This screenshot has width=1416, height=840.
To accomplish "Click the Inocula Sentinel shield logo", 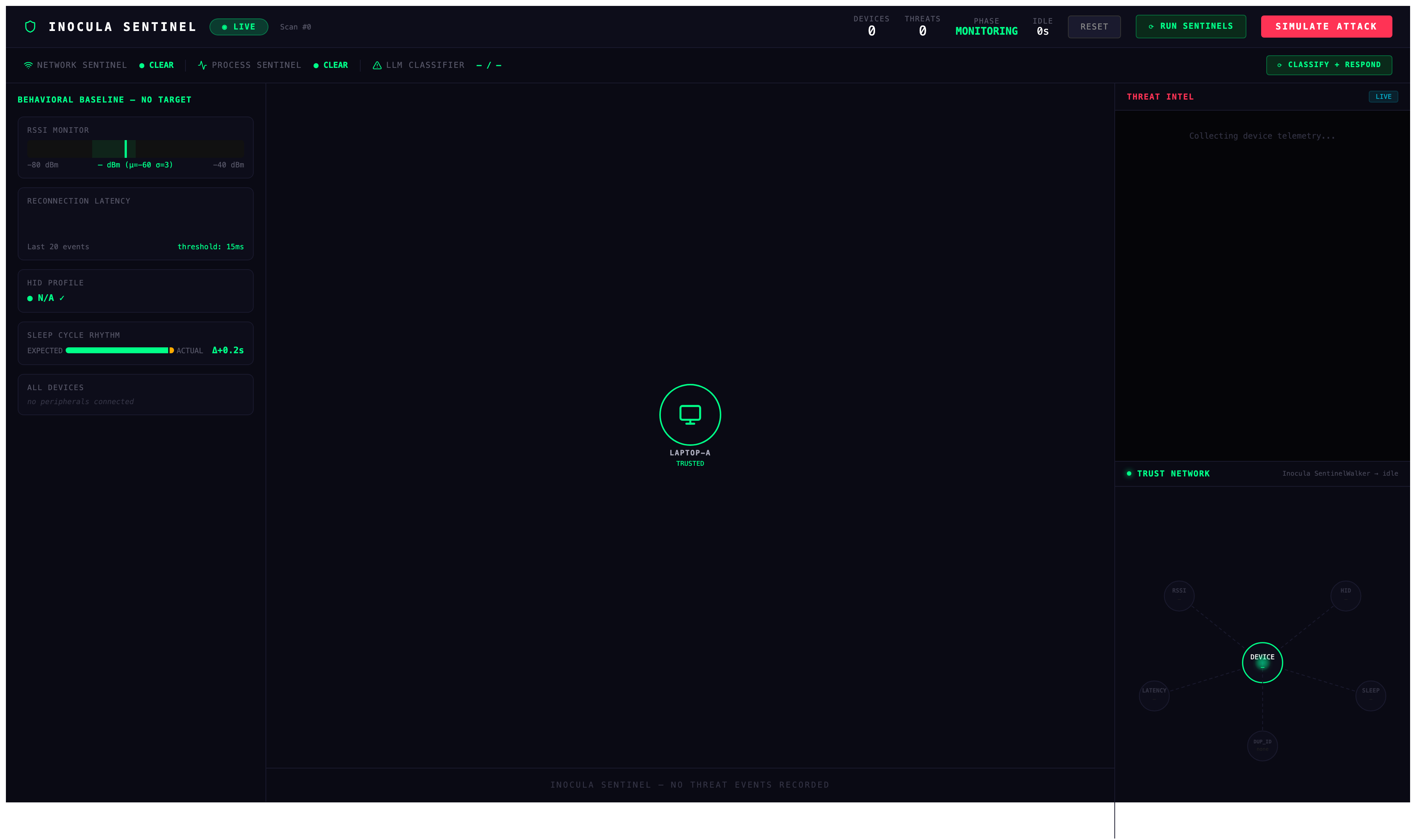I will pyautogui.click(x=29, y=26).
